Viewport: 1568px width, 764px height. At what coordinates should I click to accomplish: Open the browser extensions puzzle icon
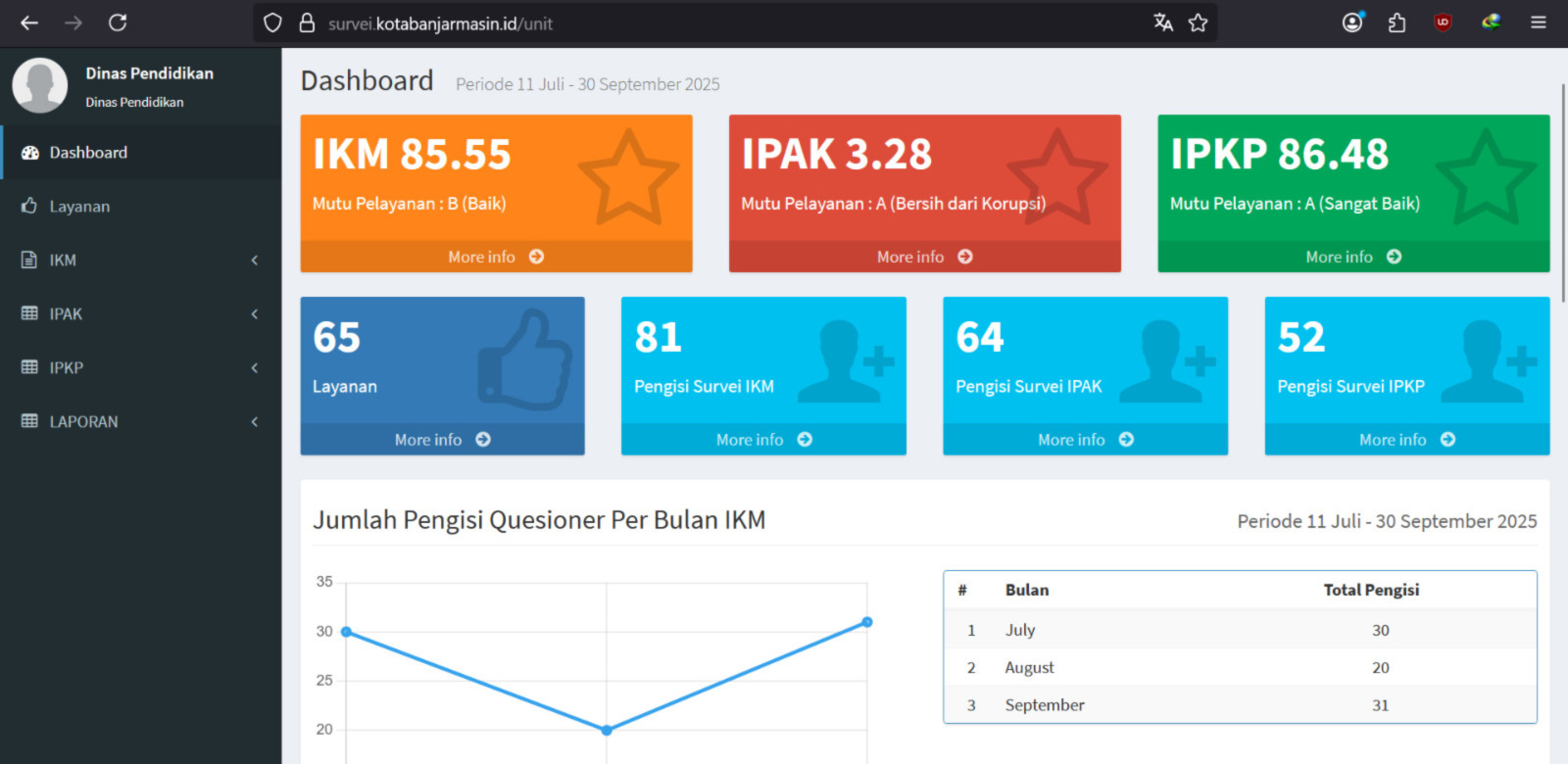point(1396,23)
